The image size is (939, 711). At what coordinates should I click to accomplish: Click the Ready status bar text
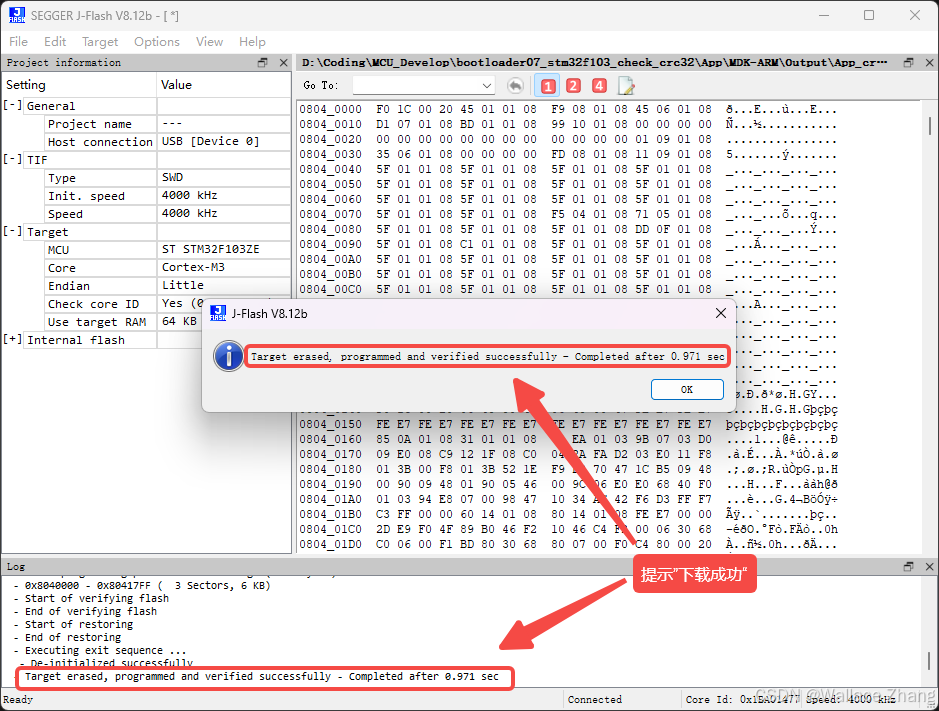(x=18, y=699)
